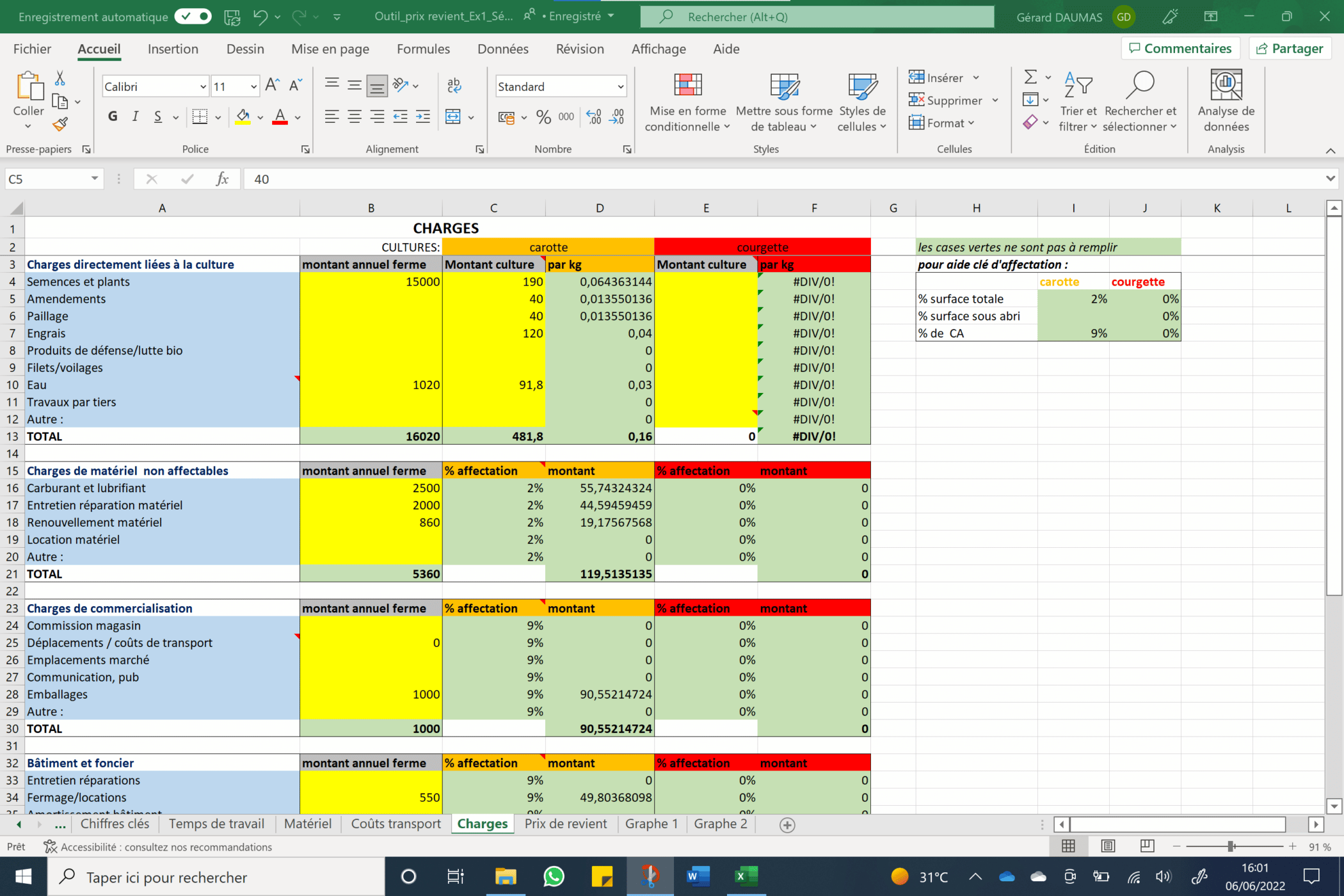Click Format Painter brush icon

[x=60, y=124]
